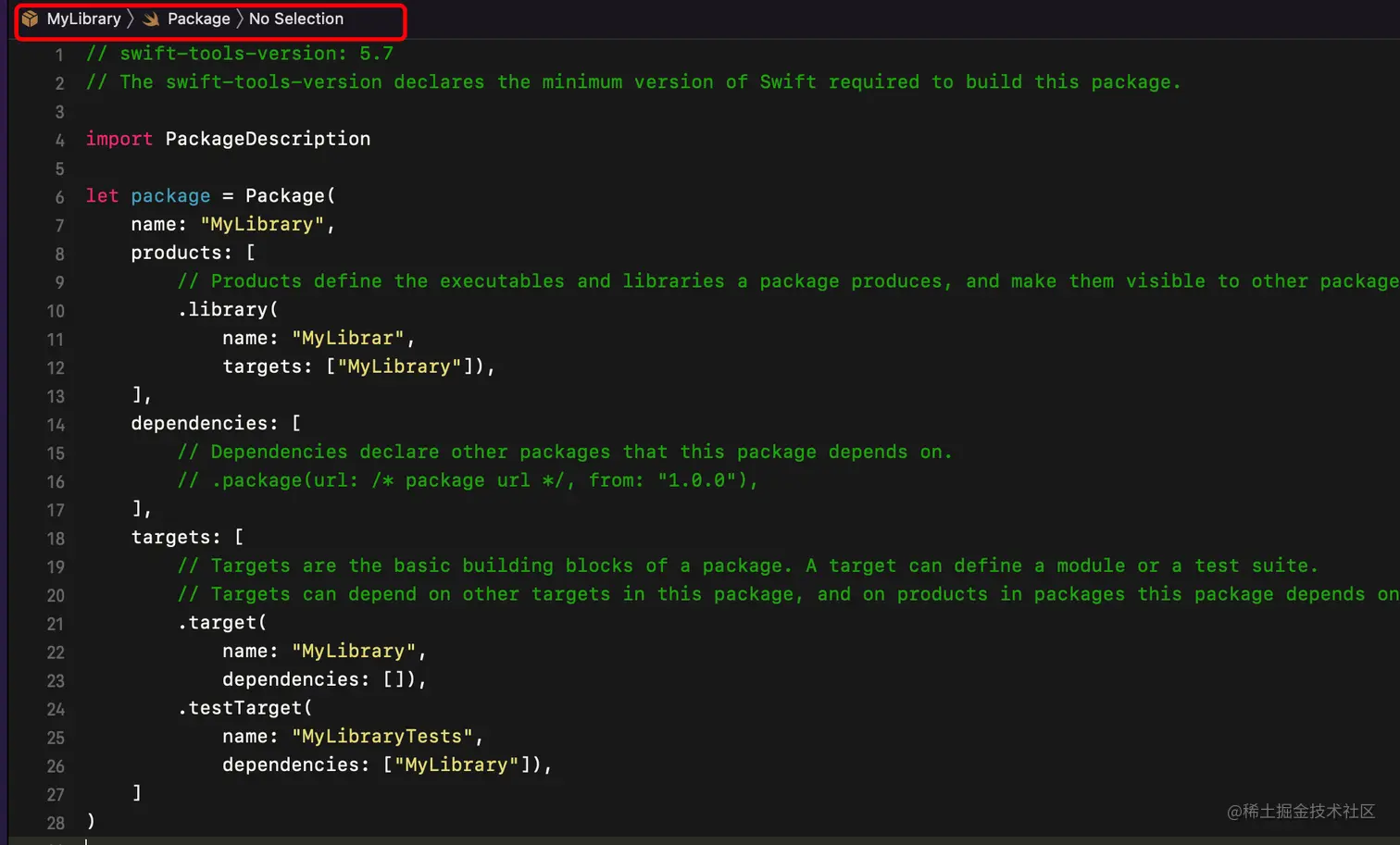Viewport: 1400px width, 845px height.
Task: Click the closing parenthesis on line 28
Action: coord(91,822)
